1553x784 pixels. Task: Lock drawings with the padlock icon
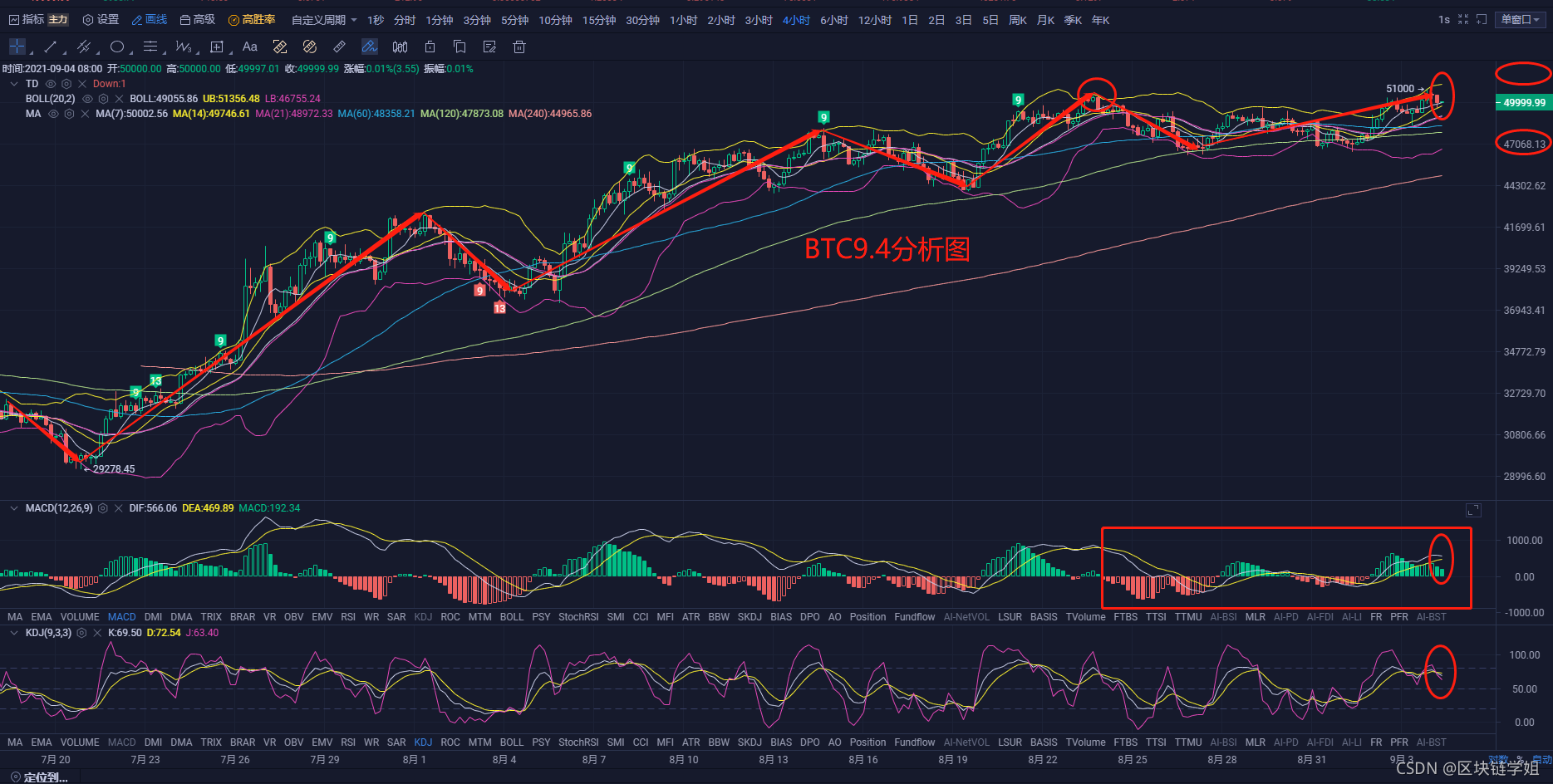[430, 47]
